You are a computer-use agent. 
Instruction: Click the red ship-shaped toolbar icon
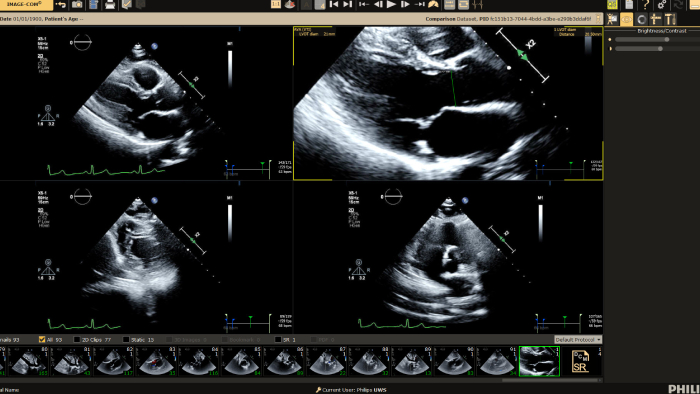(290, 4)
